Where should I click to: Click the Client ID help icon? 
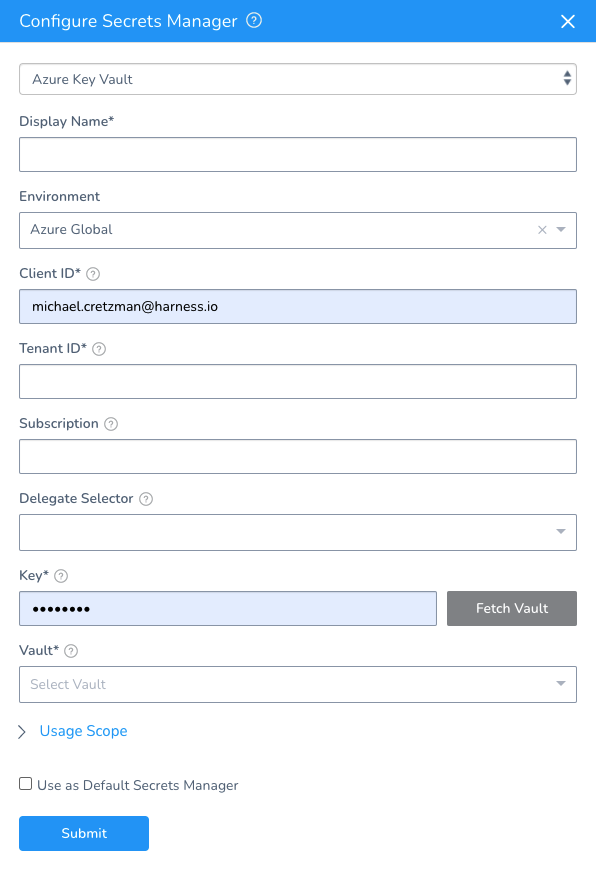(93, 274)
